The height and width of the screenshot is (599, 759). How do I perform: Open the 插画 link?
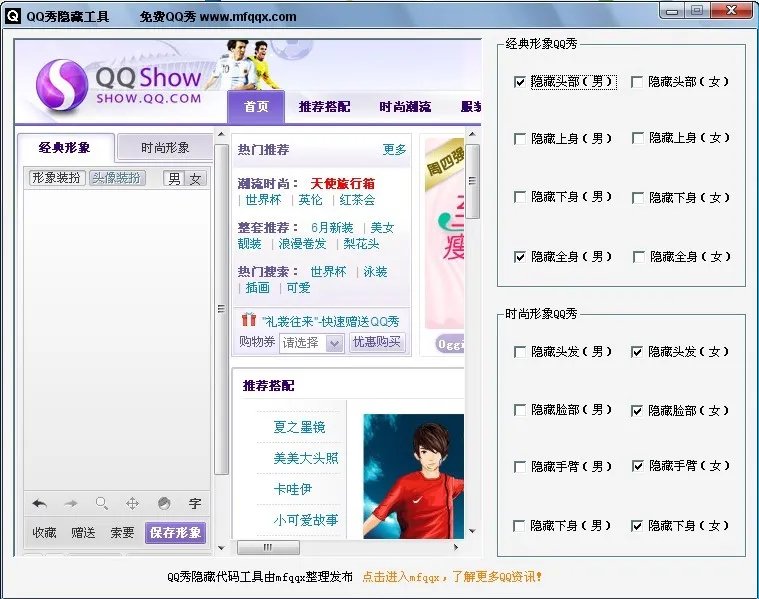[x=258, y=288]
